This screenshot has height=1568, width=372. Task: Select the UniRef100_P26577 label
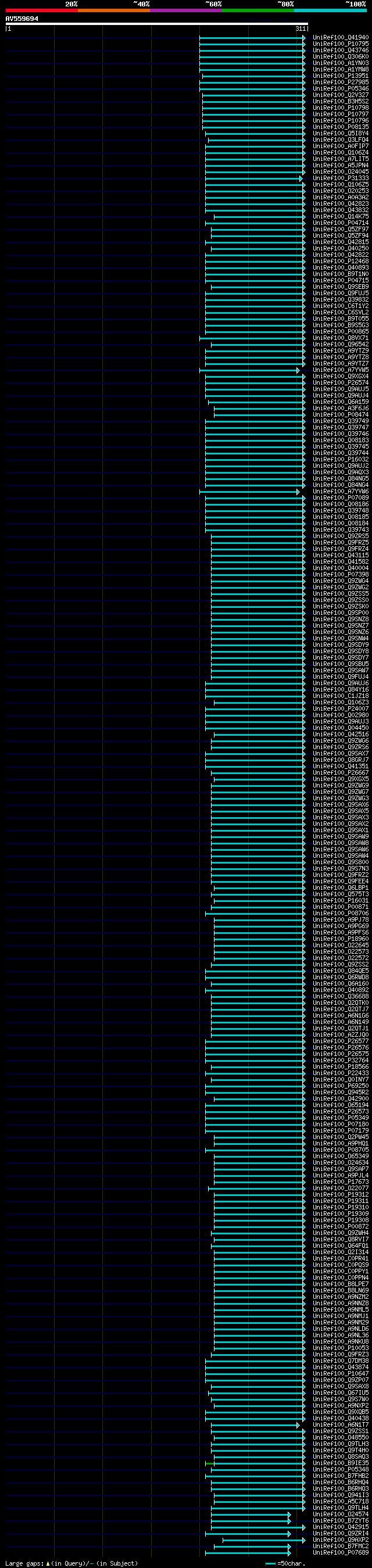341,1041
